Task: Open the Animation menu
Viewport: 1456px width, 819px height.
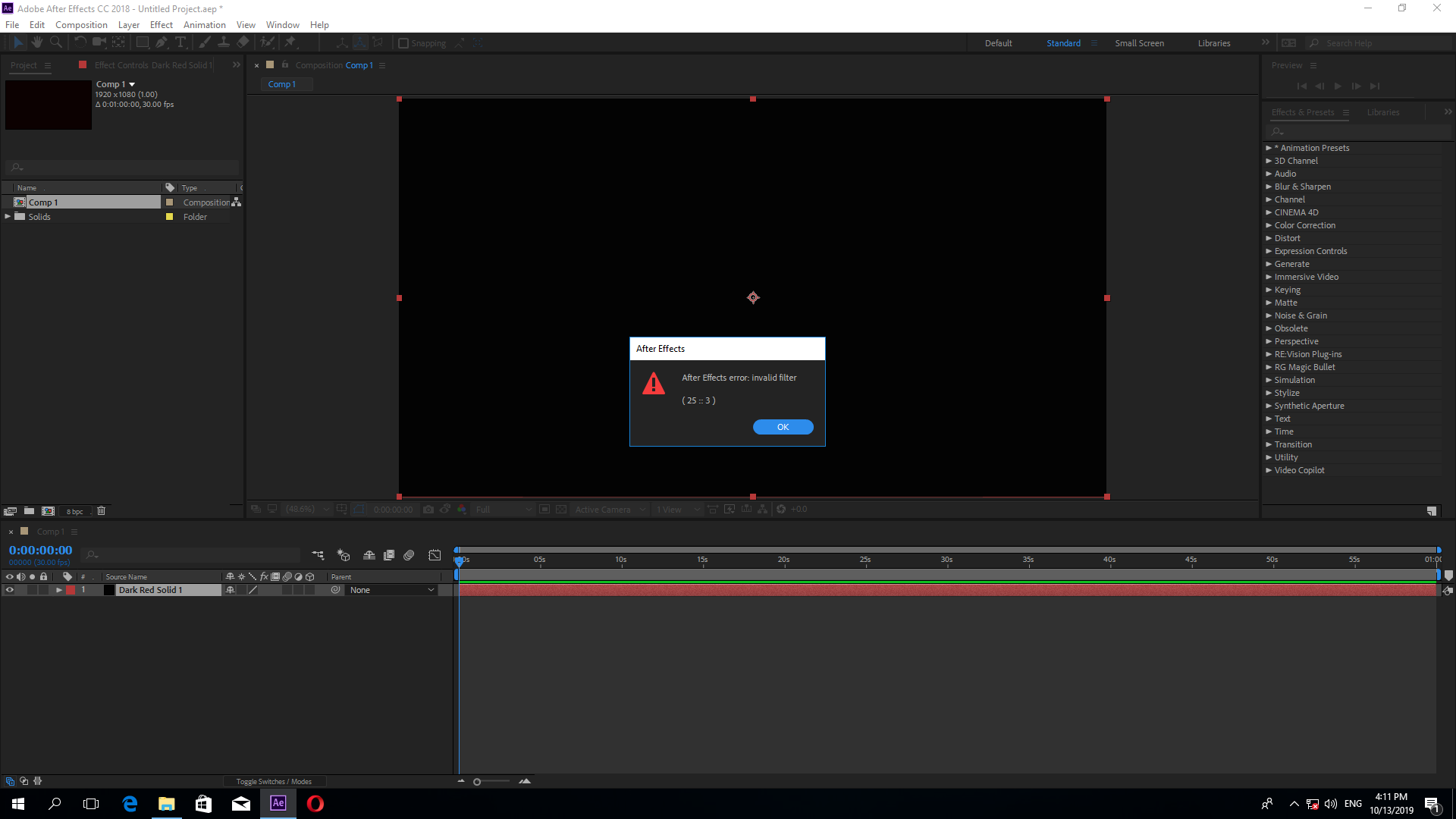Action: tap(204, 24)
